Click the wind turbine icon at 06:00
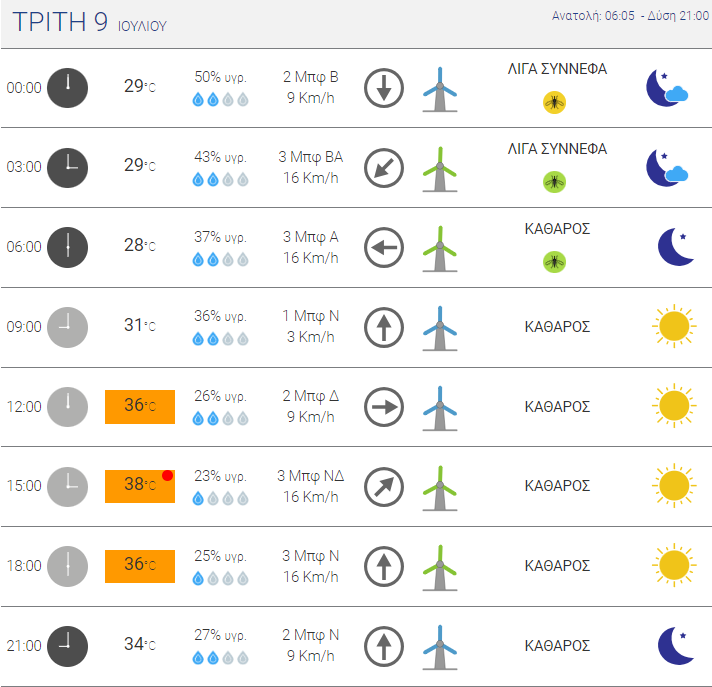The width and height of the screenshot is (712, 687). (x=440, y=248)
